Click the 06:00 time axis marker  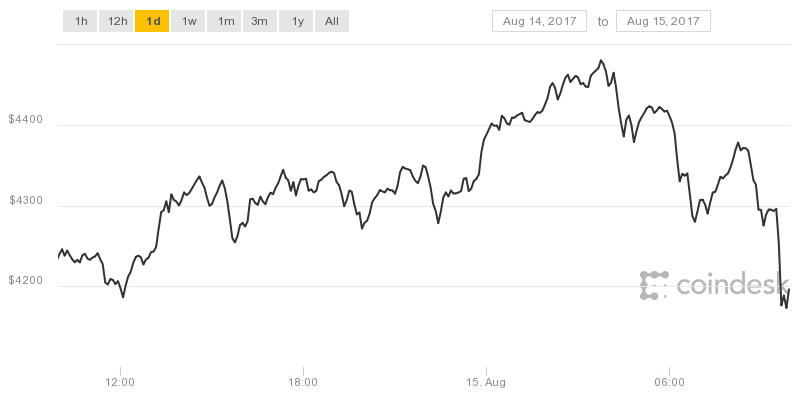(669, 382)
